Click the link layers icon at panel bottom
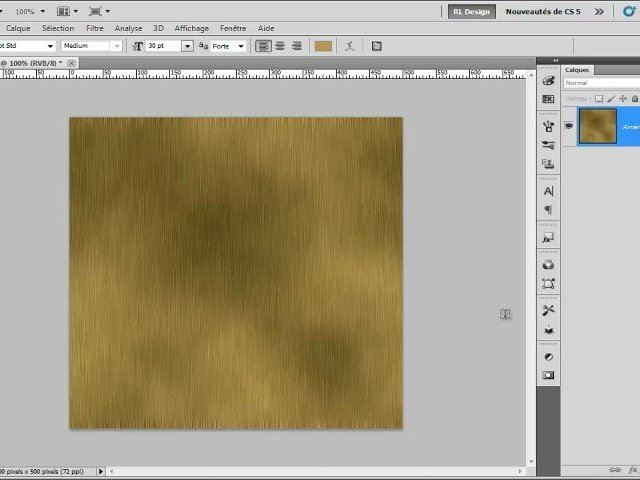The width and height of the screenshot is (640, 480). 615,470
